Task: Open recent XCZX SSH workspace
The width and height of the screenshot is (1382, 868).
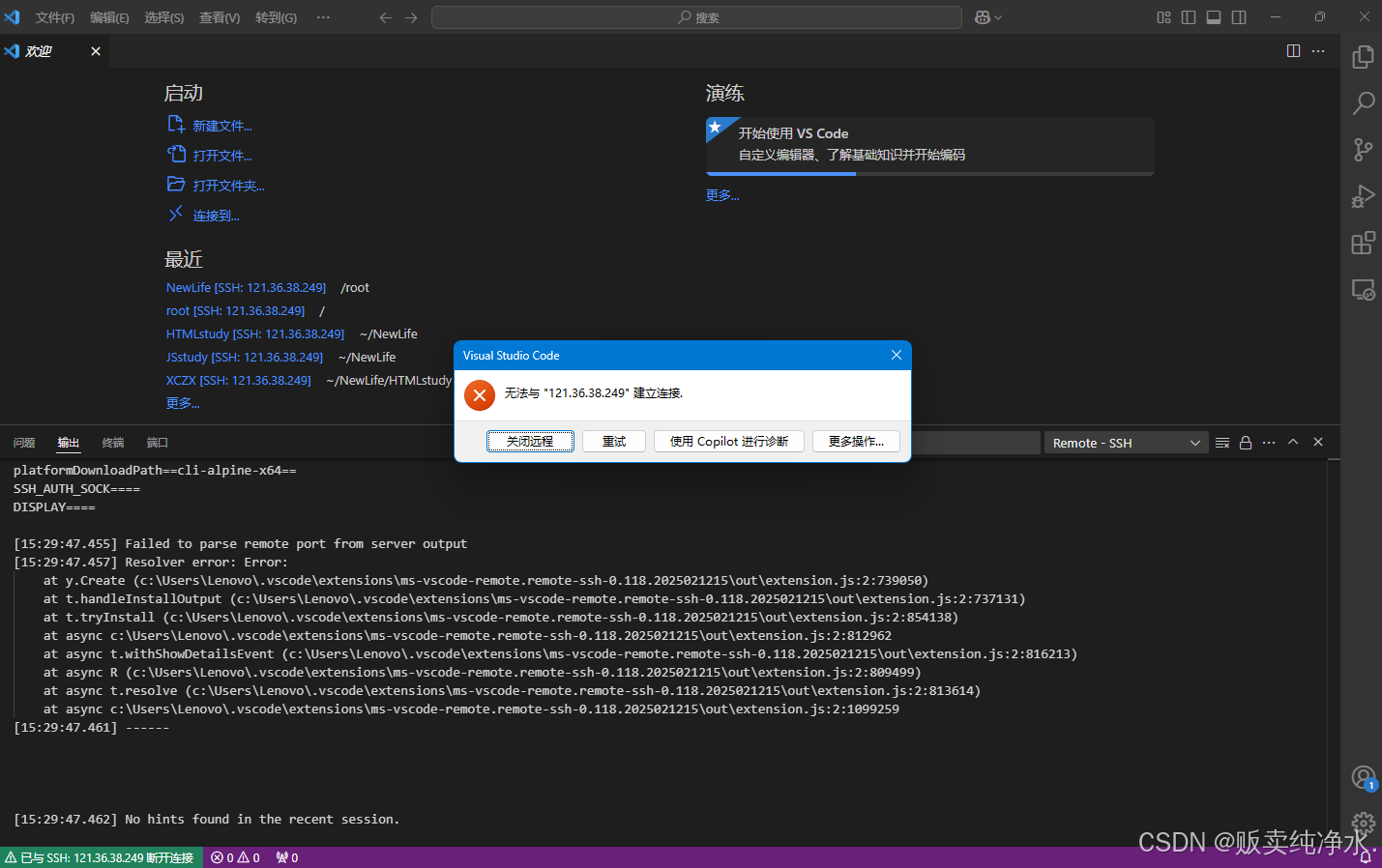Action: (238, 381)
